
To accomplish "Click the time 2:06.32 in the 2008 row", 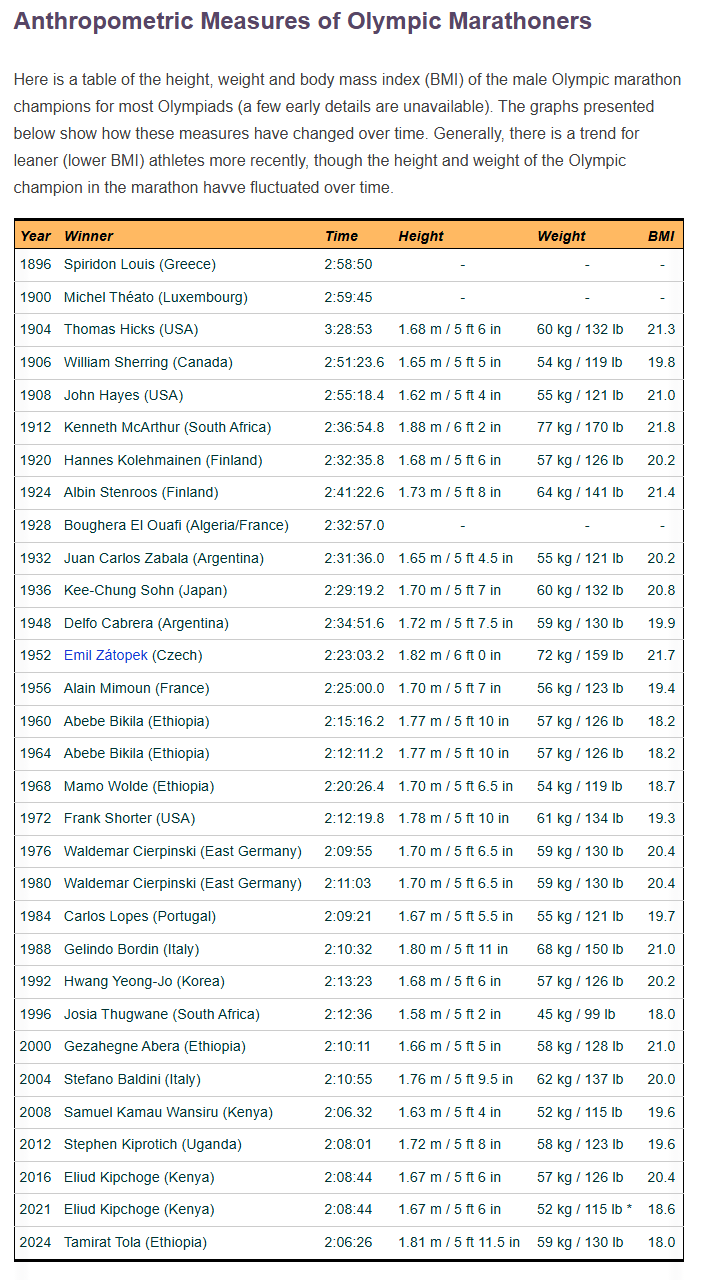I will [x=348, y=1112].
